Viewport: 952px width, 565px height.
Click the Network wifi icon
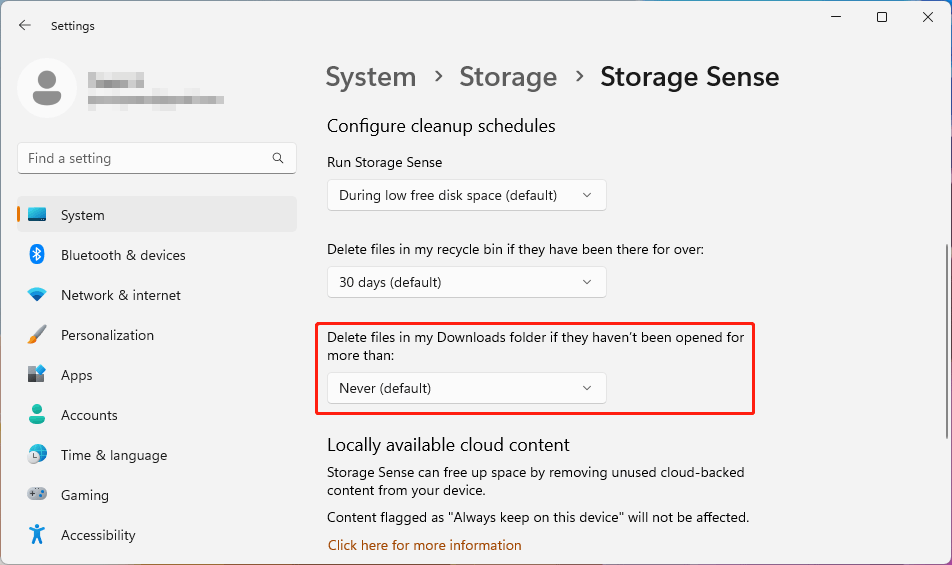pyautogui.click(x=37, y=295)
